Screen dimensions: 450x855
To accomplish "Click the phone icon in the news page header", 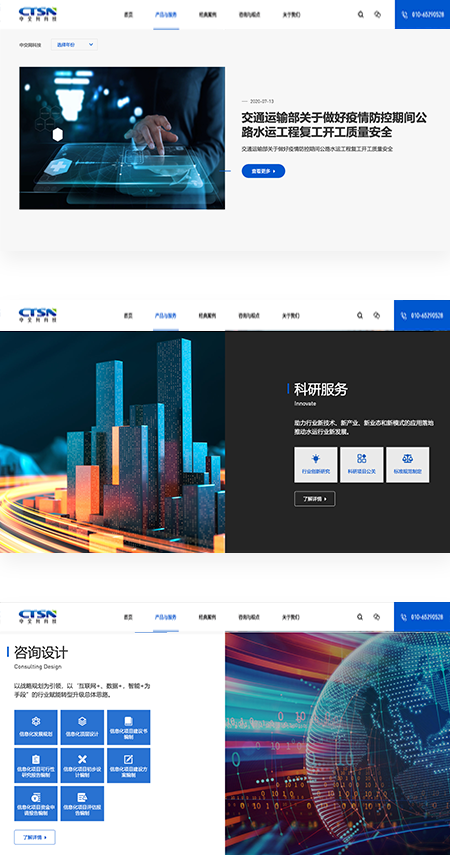I will tap(404, 15).
